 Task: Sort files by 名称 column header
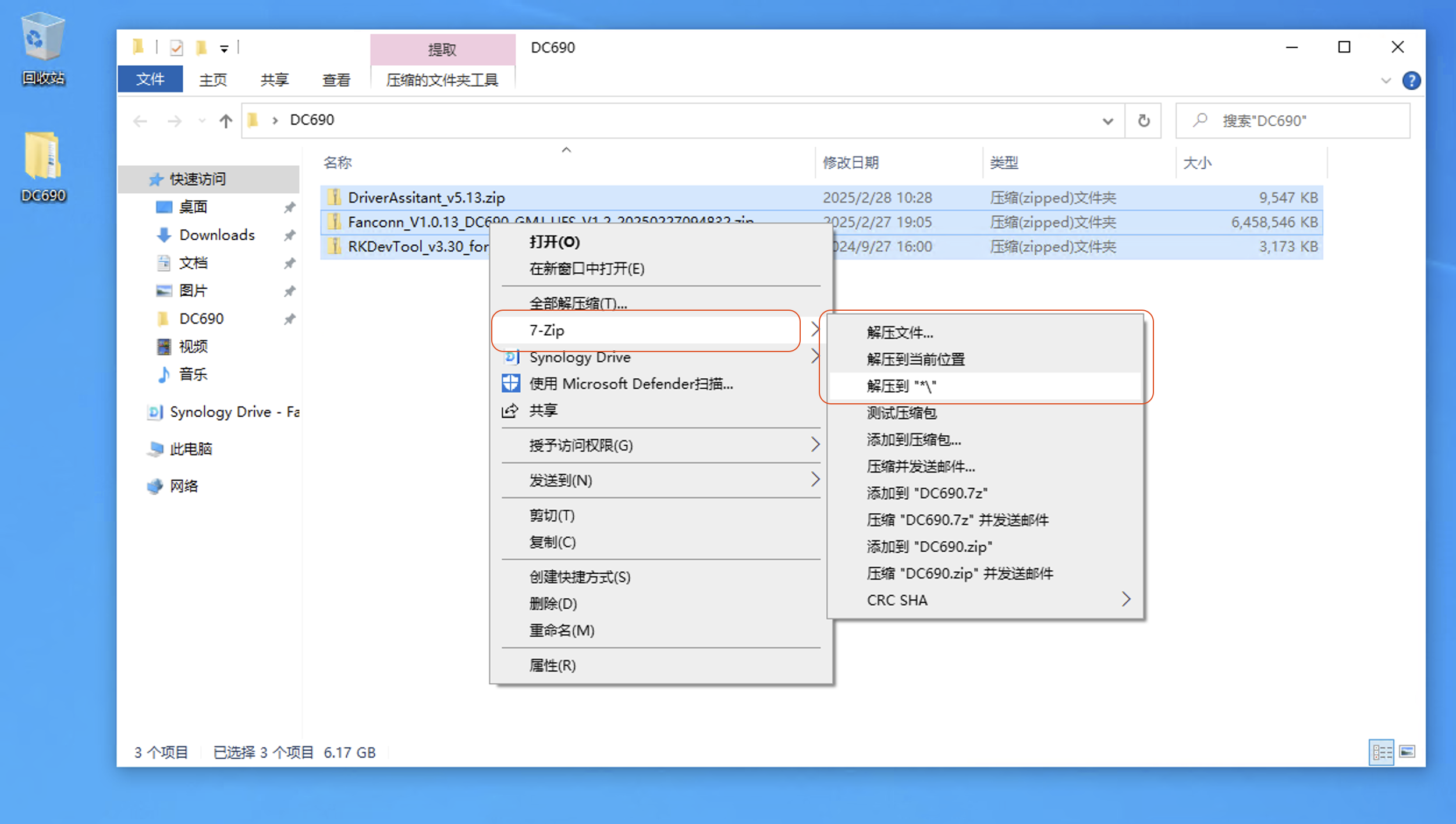tap(338, 162)
